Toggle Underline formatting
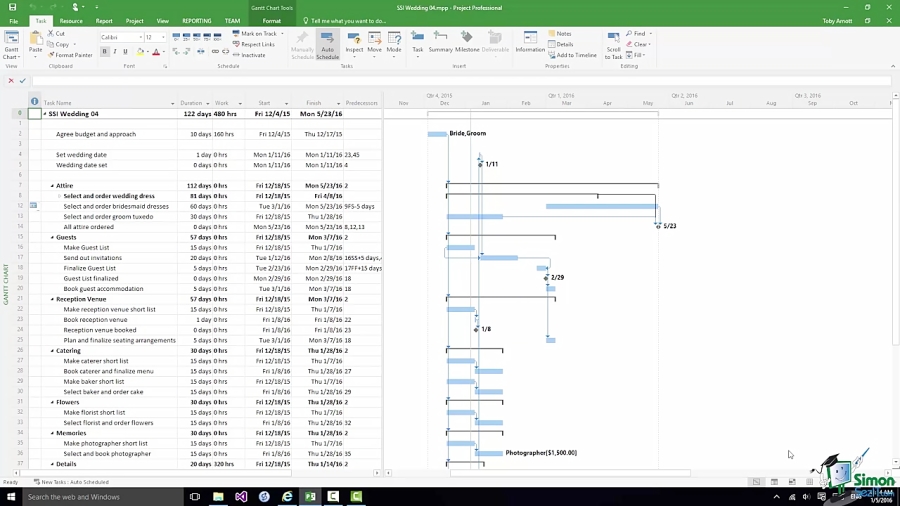Screen dimensions: 900x506 pyautogui.click(x=125, y=52)
